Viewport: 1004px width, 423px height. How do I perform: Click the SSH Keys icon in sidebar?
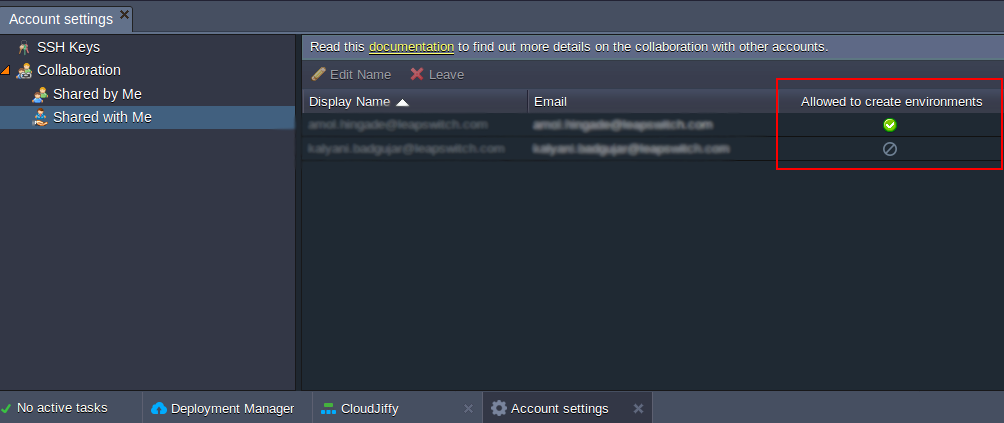[24, 47]
